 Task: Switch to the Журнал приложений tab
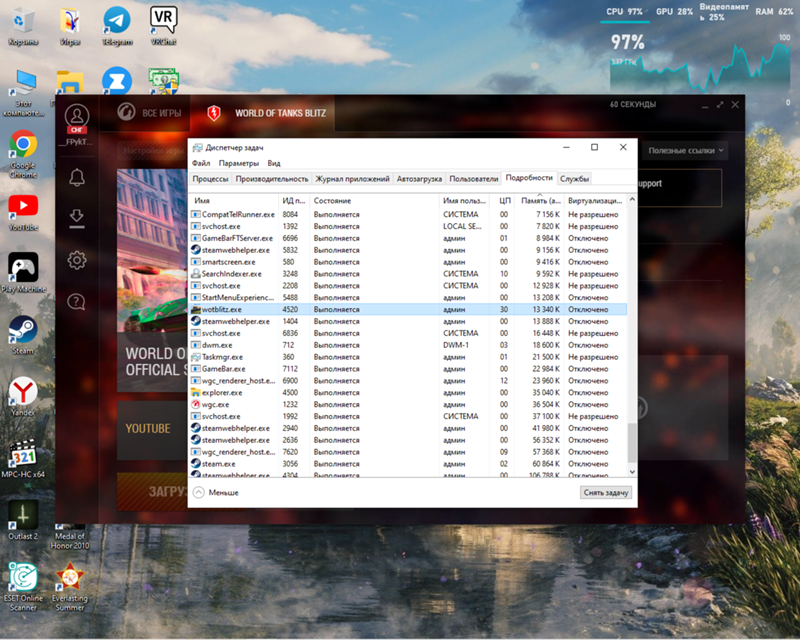click(352, 179)
